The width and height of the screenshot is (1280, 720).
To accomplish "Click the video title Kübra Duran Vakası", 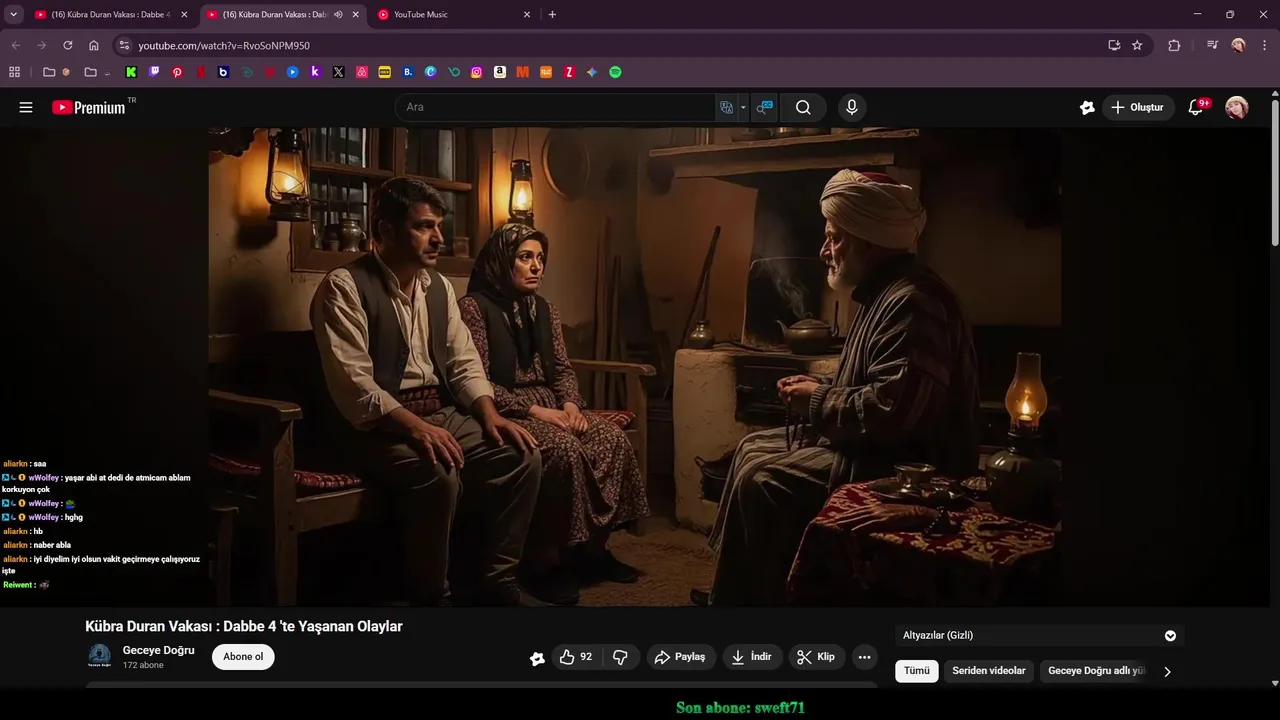I will [244, 627].
